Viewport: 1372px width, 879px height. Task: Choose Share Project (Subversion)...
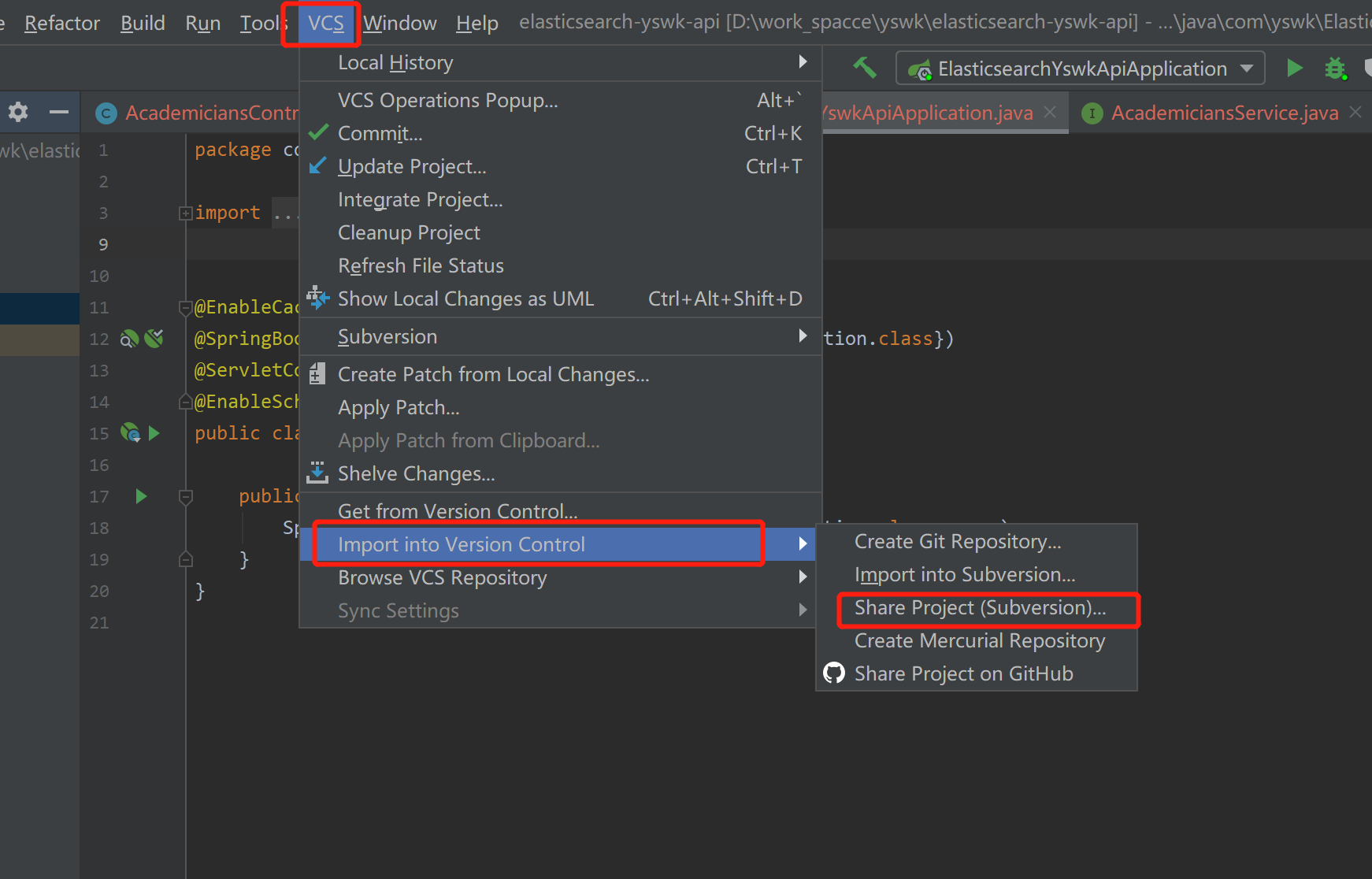[x=977, y=607]
